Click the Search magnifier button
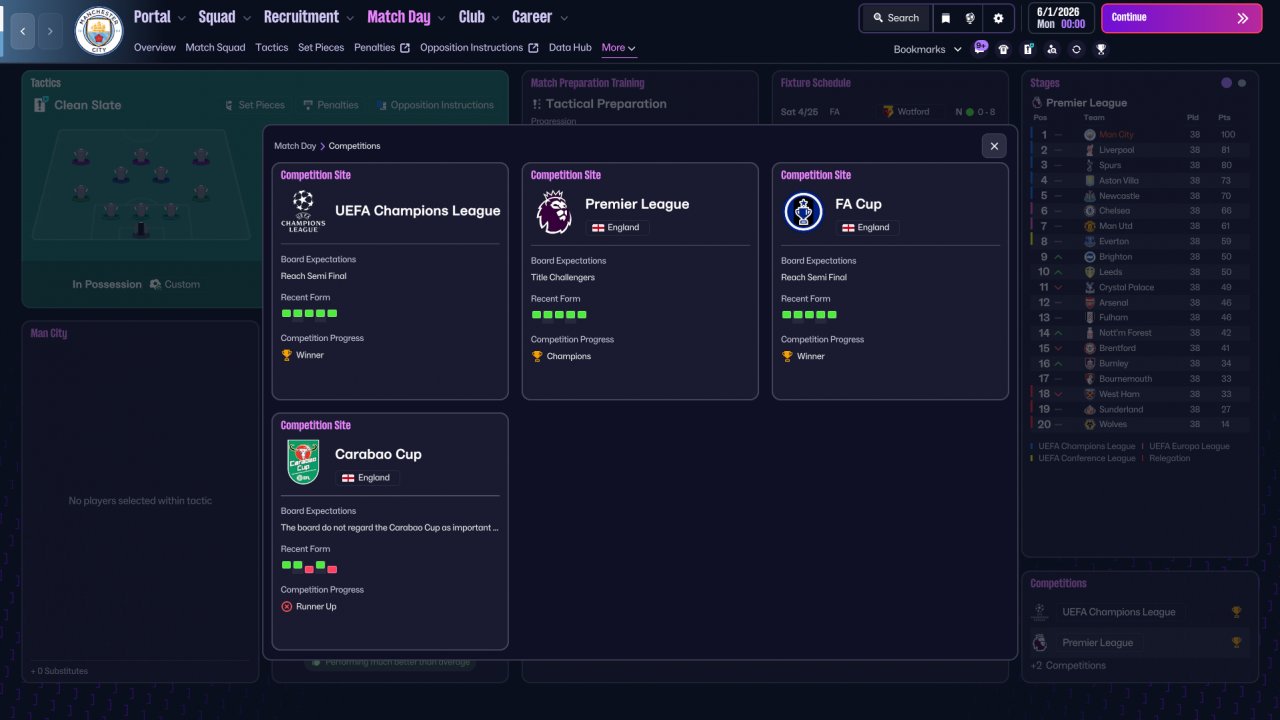 (895, 18)
